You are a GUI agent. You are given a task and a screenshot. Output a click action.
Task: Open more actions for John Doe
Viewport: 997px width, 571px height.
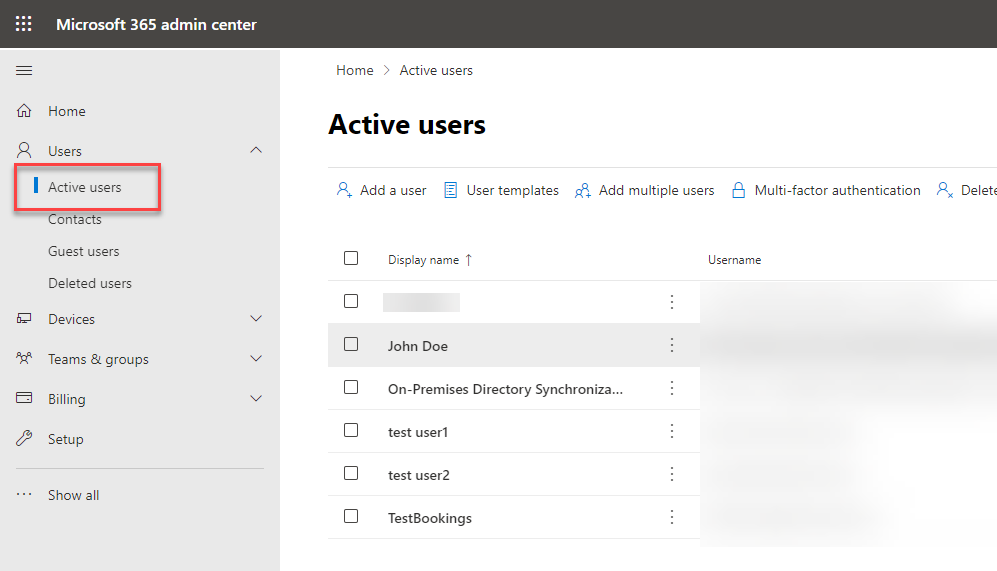[671, 345]
